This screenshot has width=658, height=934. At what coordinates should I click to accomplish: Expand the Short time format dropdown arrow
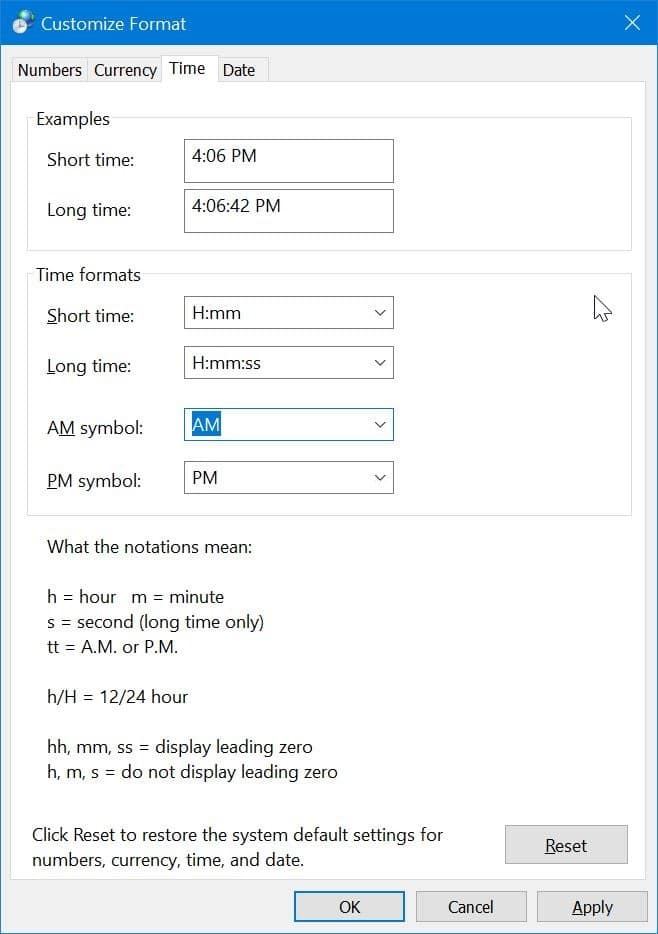pos(380,313)
